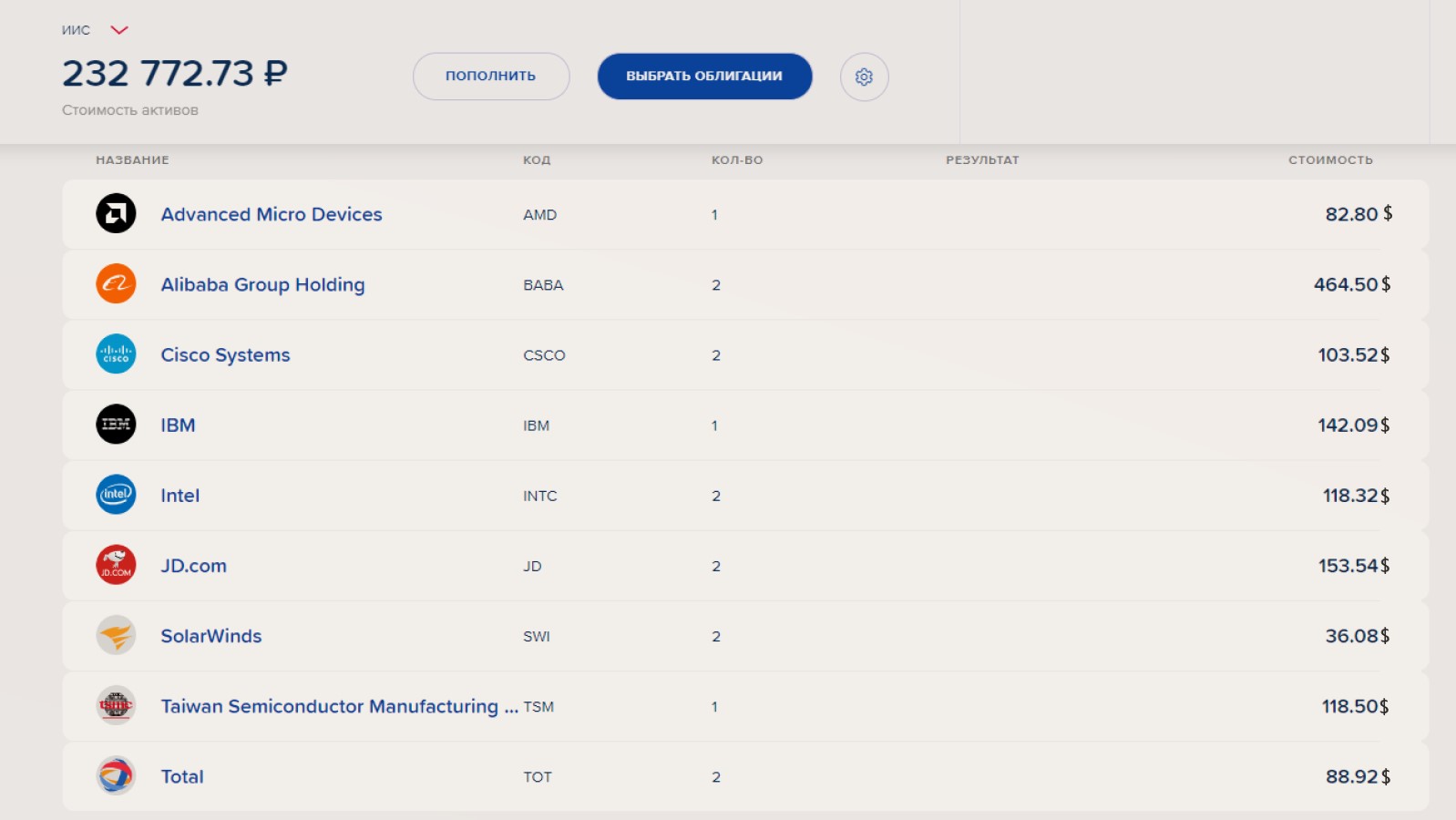
Task: Select the JD ticker code
Action: [532, 566]
